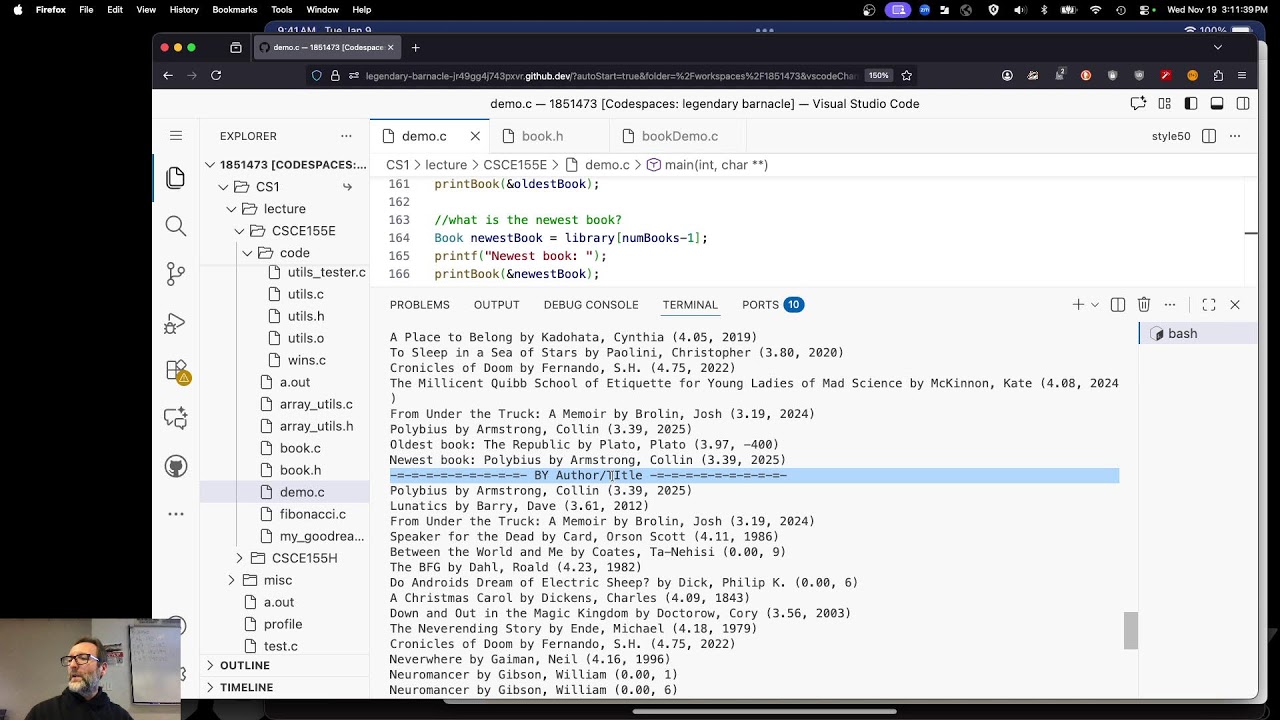Open the Wi-Fi status menu
Image resolution: width=1280 pixels, height=720 pixels.
[1095, 10]
